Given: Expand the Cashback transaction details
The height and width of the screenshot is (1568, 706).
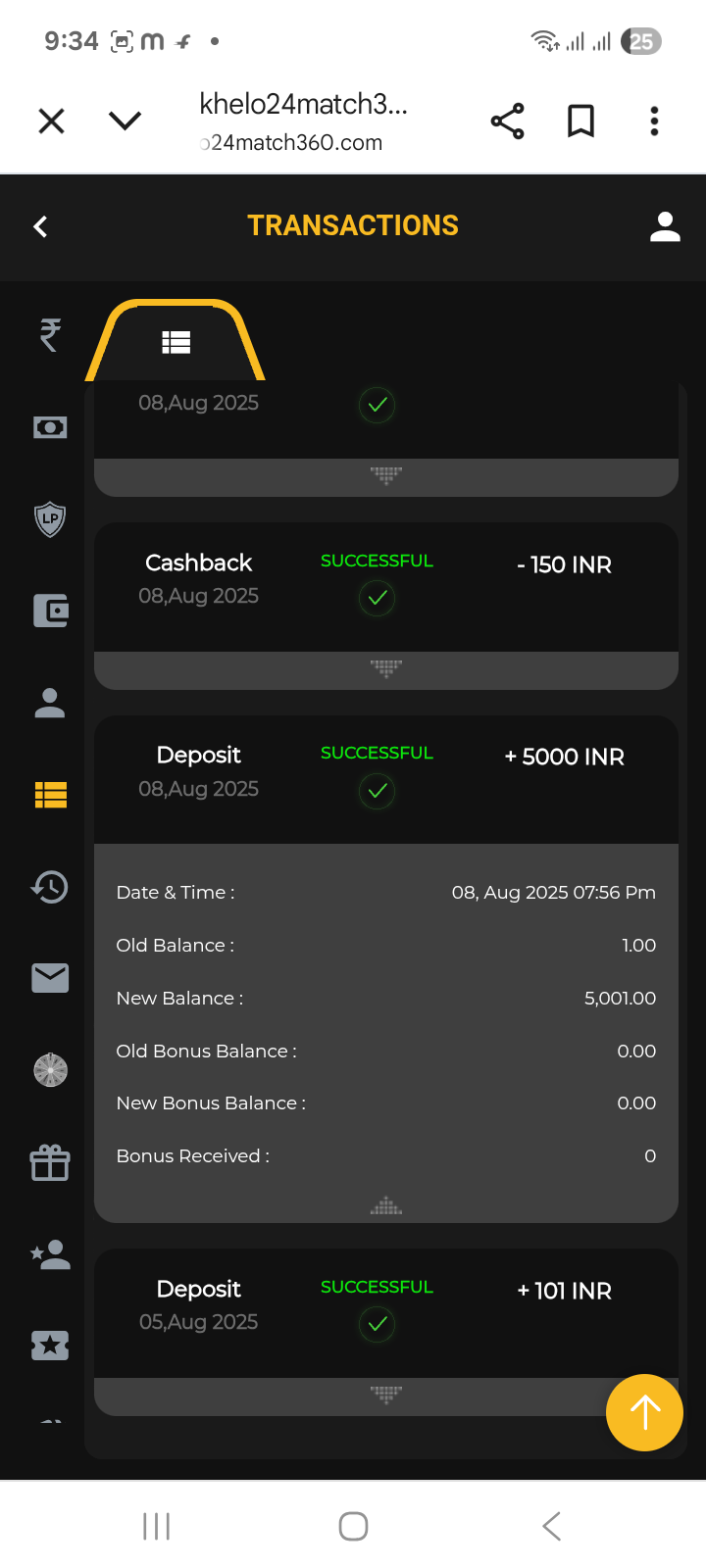Looking at the screenshot, I should [386, 669].
